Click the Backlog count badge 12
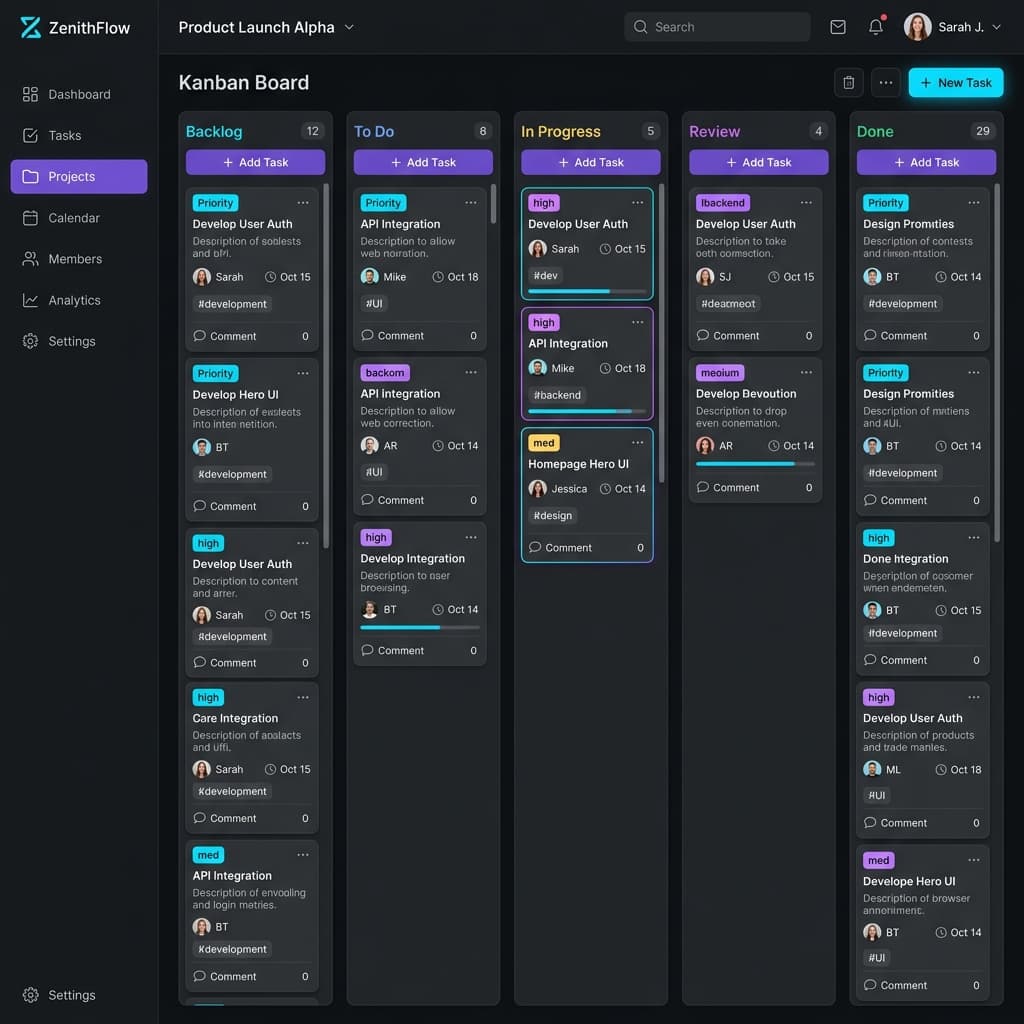 313,131
